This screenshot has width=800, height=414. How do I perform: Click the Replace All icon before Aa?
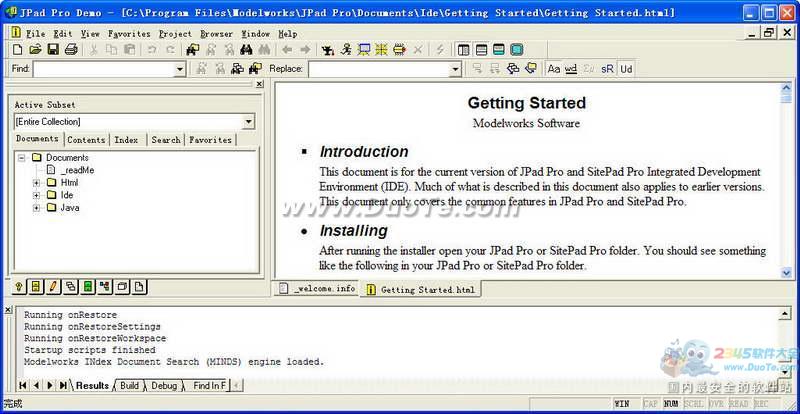click(x=531, y=68)
